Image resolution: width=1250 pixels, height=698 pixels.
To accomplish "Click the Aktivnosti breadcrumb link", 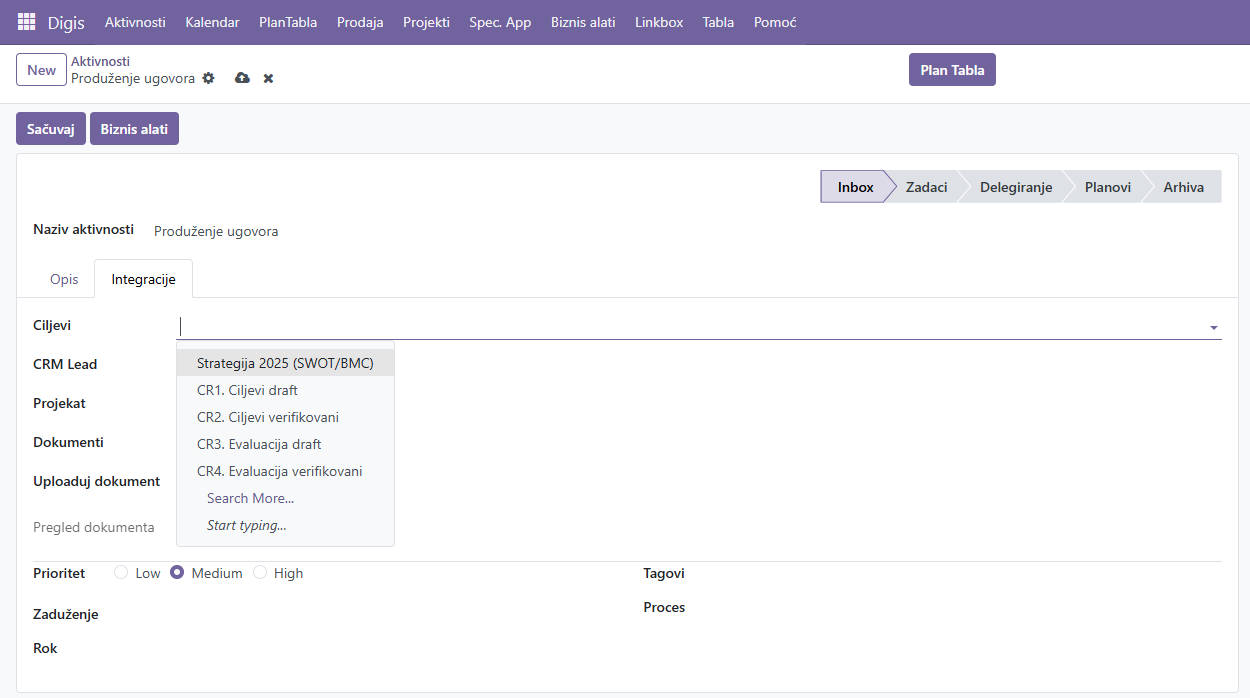I will 100,61.
